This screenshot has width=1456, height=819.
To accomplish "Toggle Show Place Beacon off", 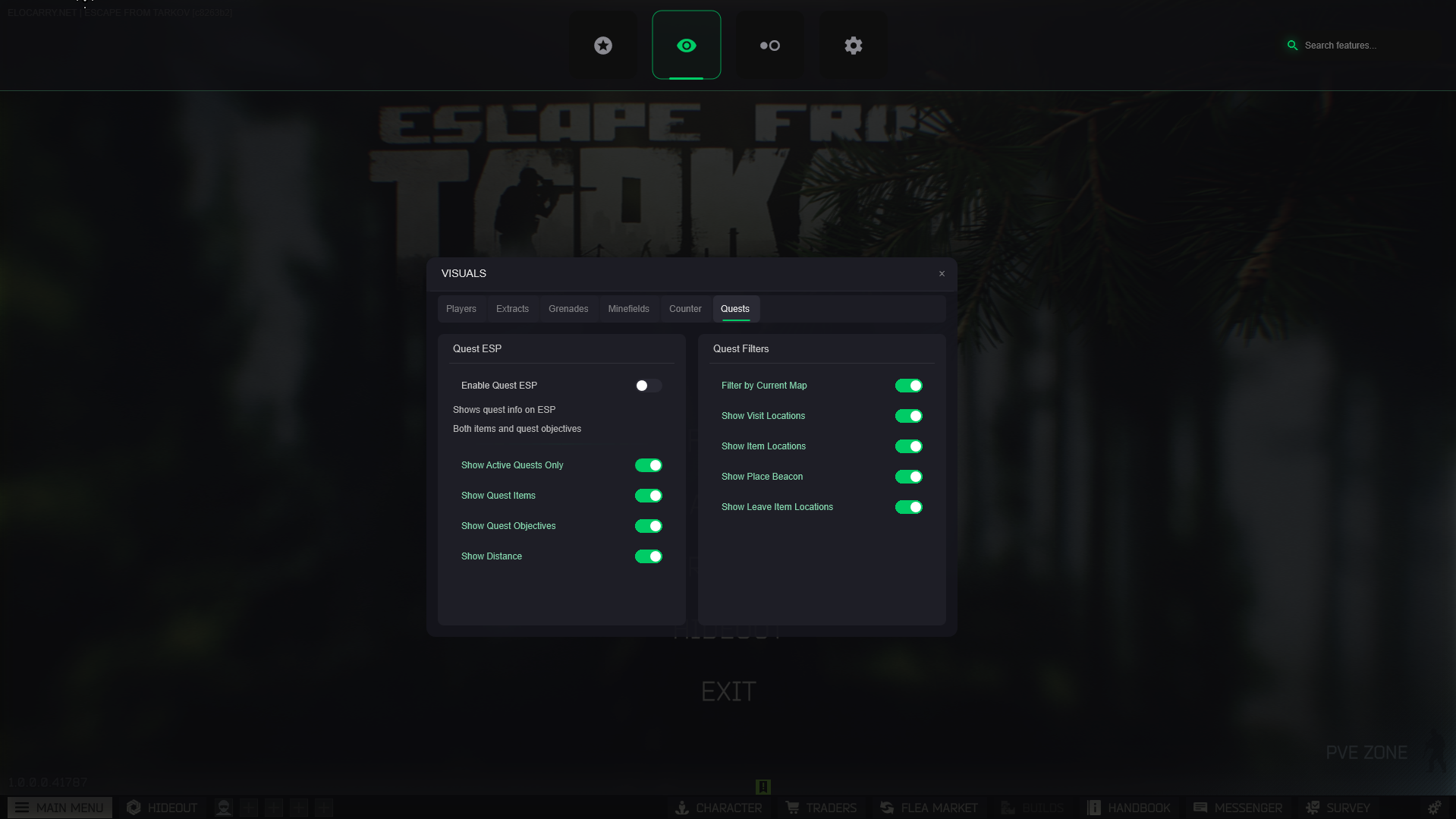I will (908, 477).
